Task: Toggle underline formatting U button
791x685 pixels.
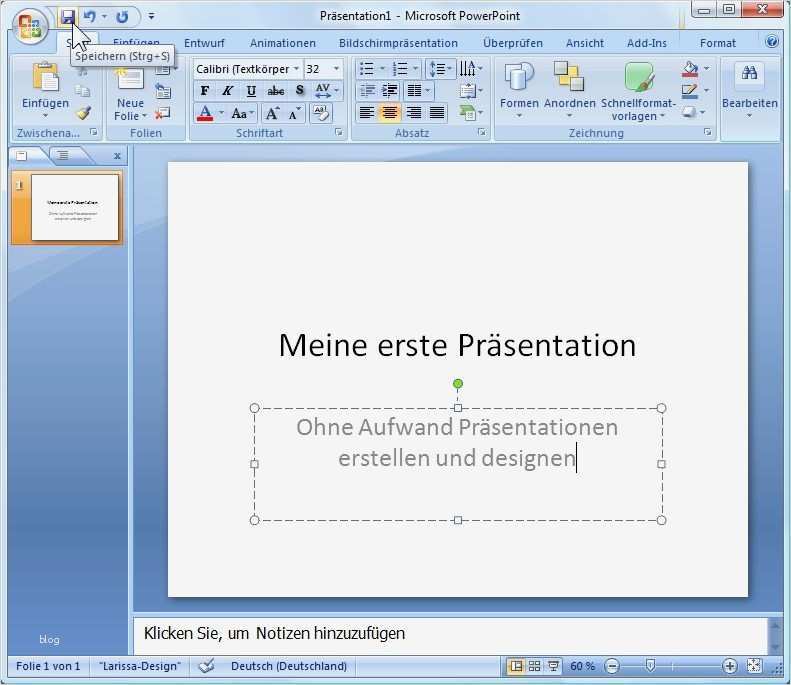Action: pyautogui.click(x=251, y=91)
